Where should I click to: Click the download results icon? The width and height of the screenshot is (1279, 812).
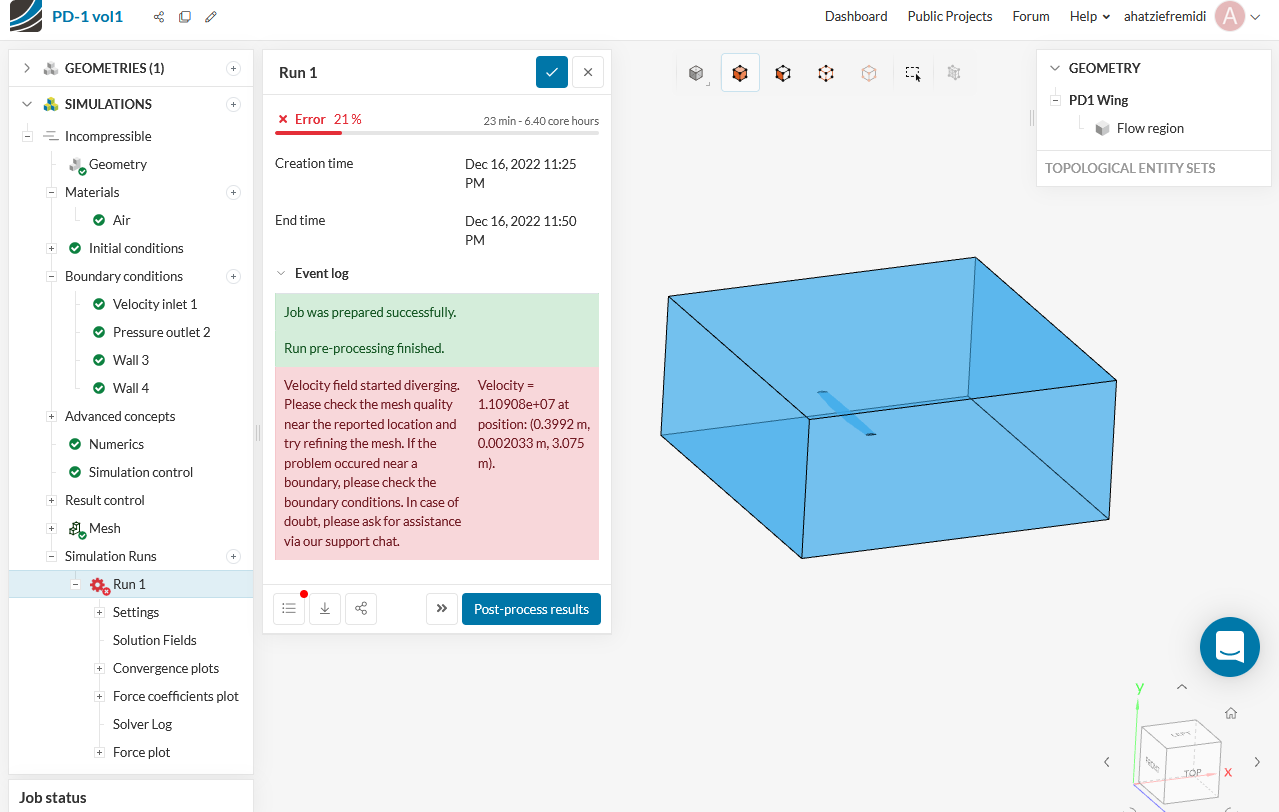(x=324, y=608)
